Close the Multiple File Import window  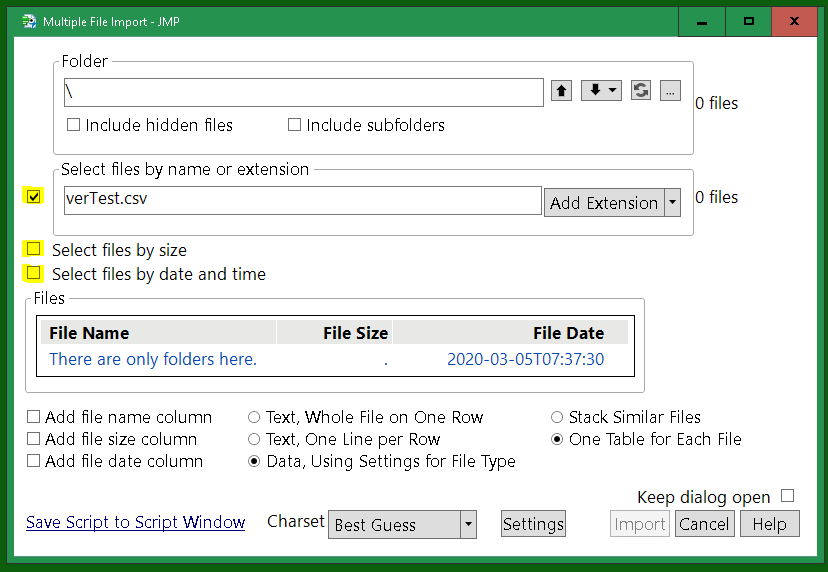(794, 21)
